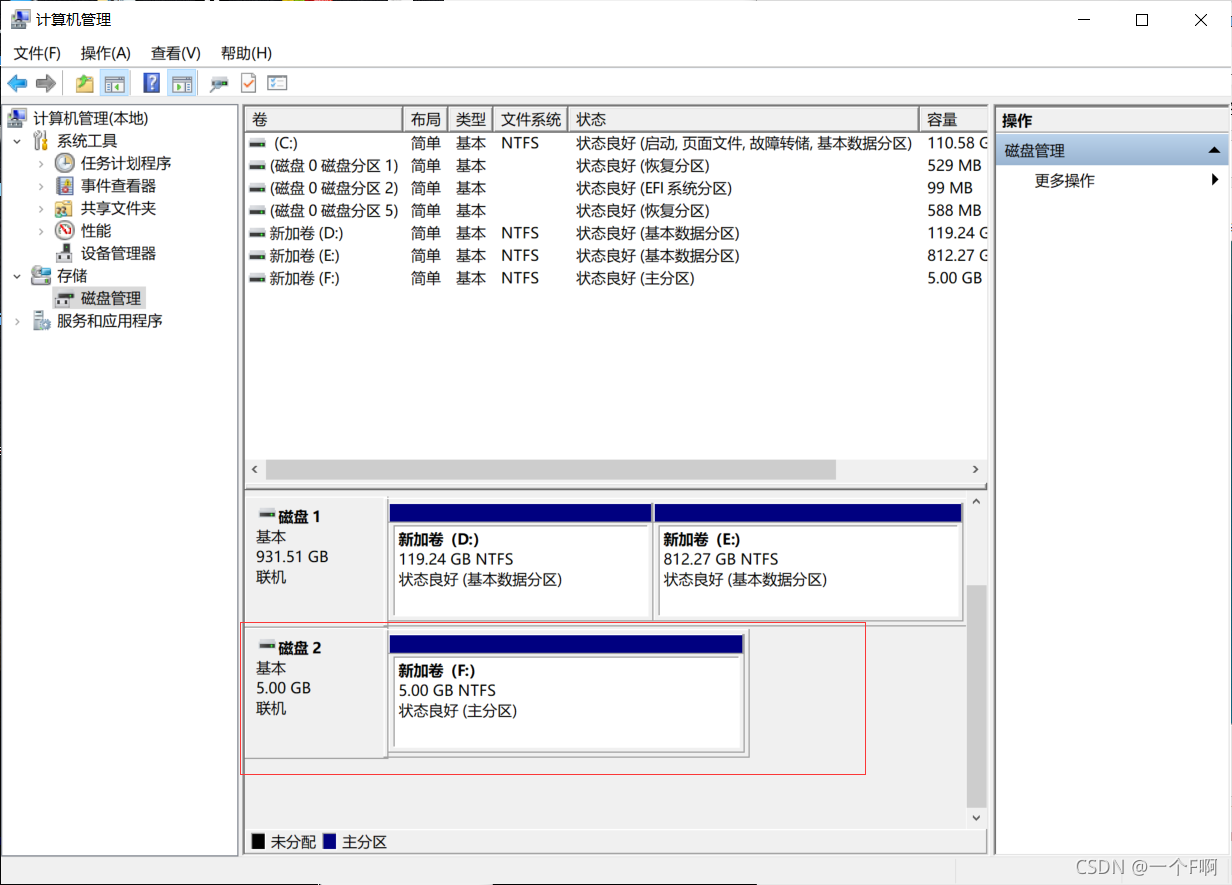Click the checklist settings toolbar icon

tap(277, 83)
